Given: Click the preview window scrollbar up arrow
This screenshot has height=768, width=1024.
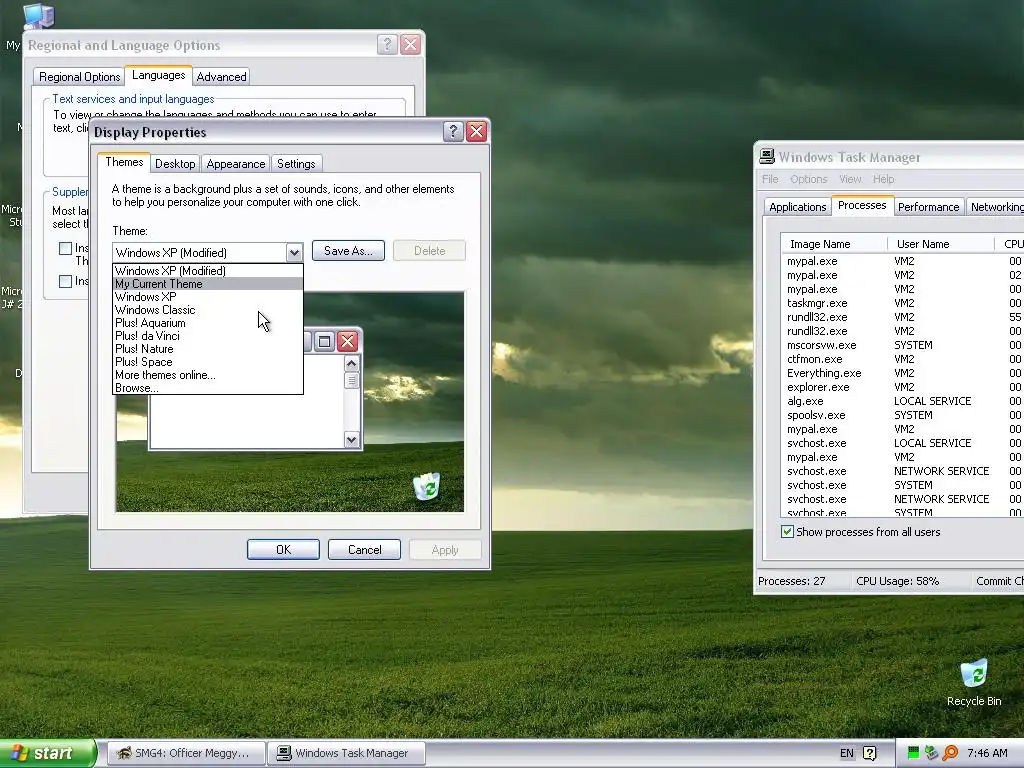Looking at the screenshot, I should coord(351,364).
